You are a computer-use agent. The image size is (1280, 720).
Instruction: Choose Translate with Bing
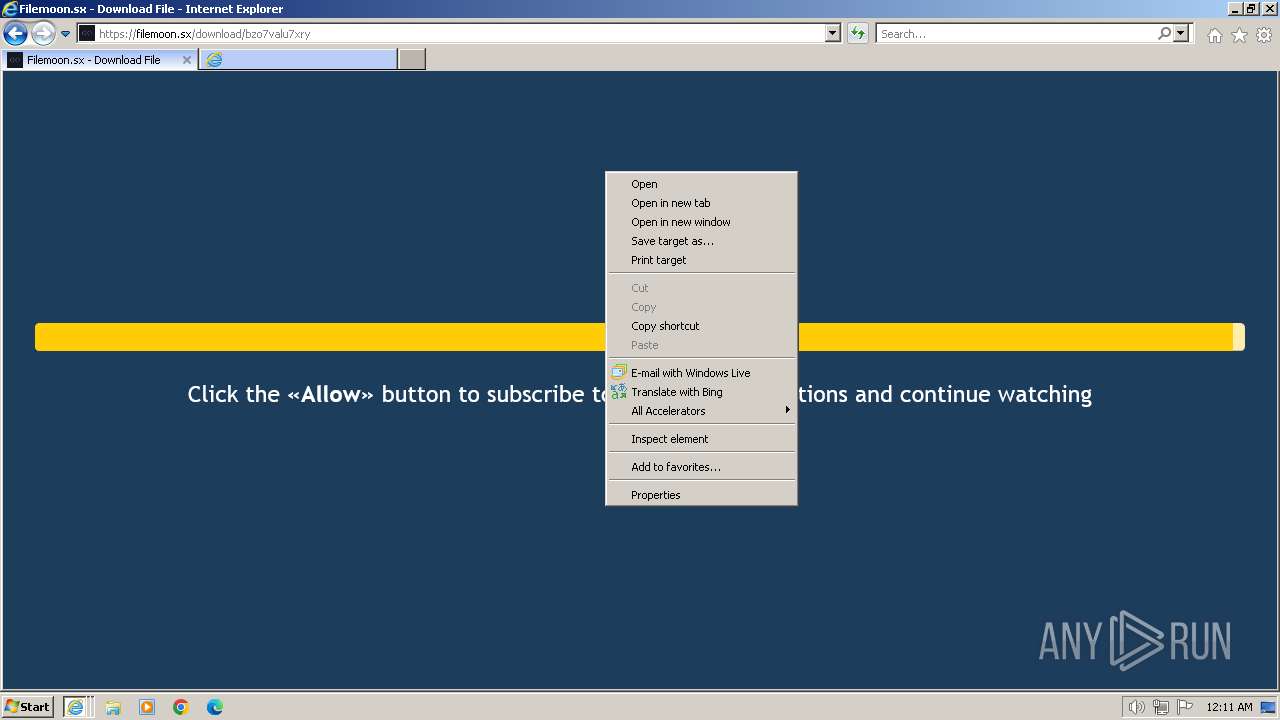click(701, 392)
